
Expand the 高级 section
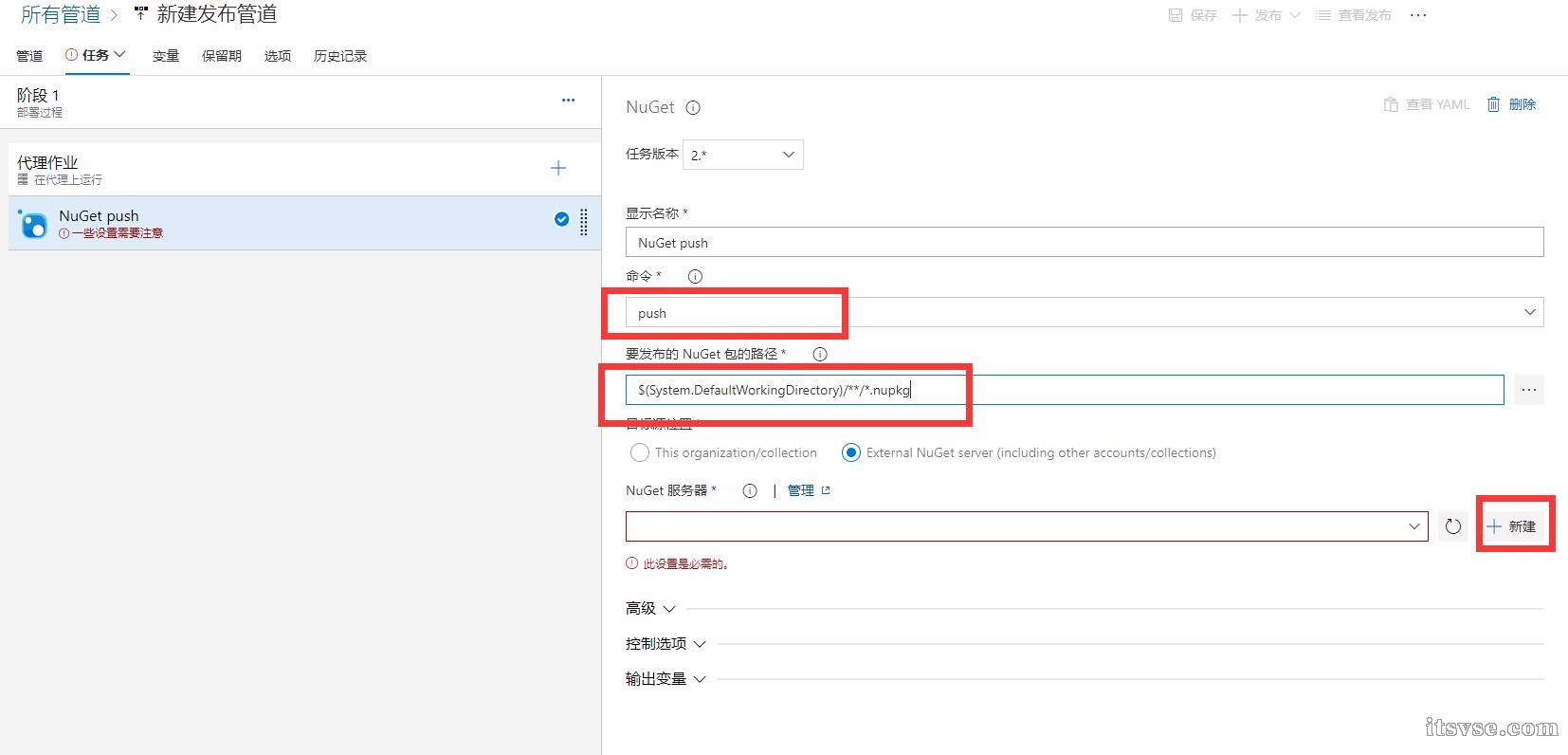650,608
